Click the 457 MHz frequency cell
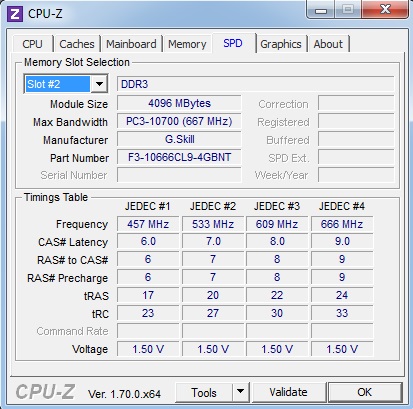The image size is (413, 409). click(x=148, y=224)
